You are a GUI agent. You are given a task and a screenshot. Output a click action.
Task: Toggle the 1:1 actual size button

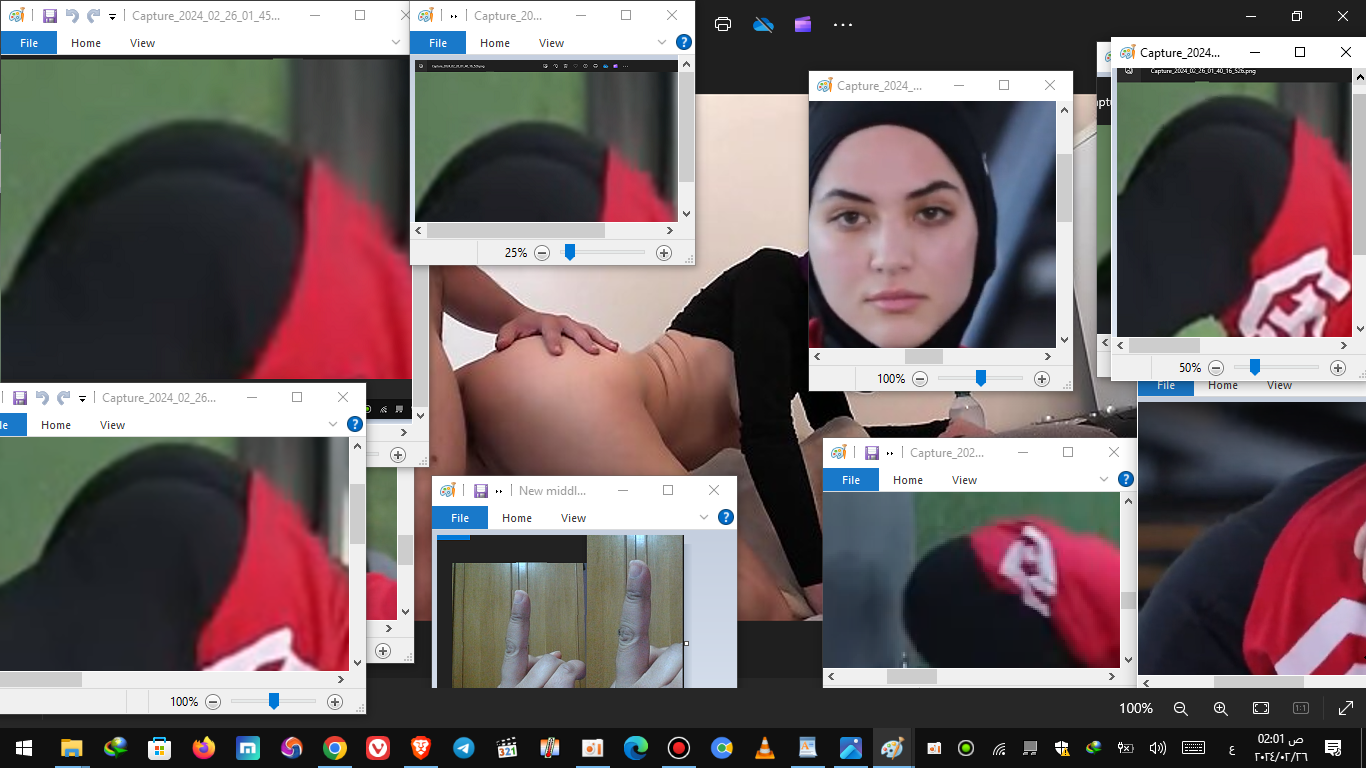pos(1300,708)
